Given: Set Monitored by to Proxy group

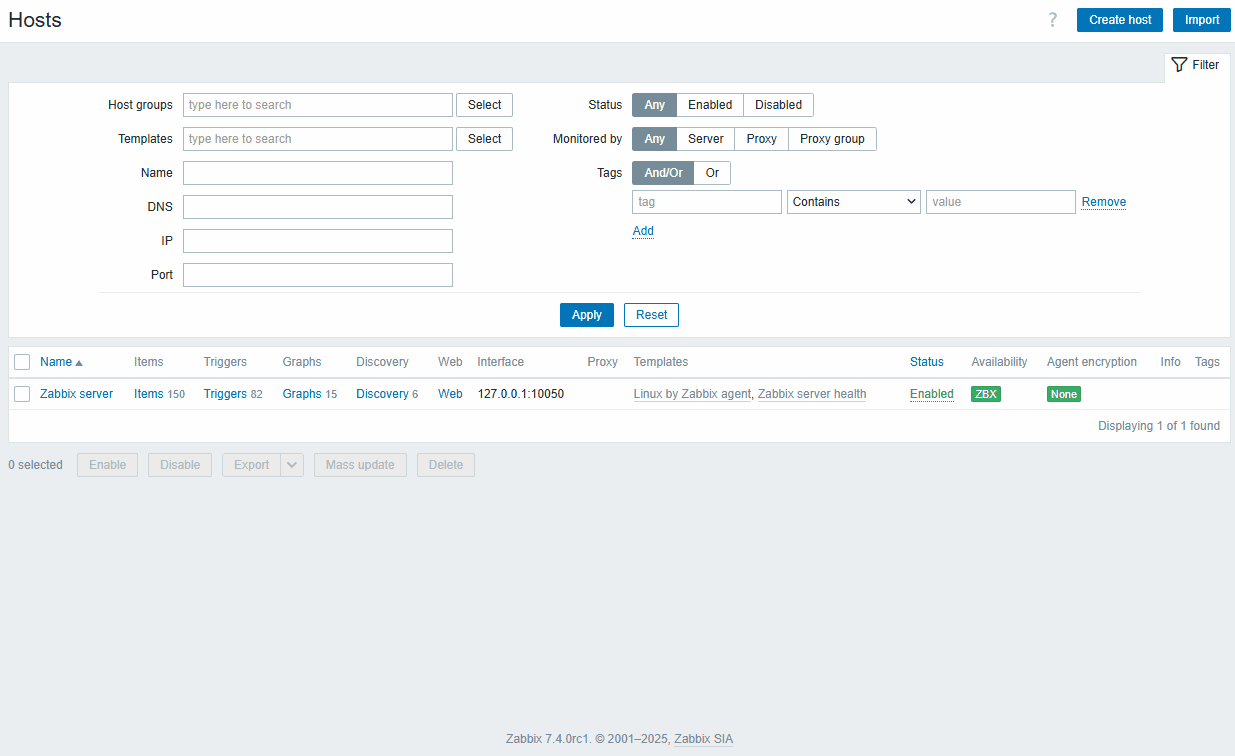Looking at the screenshot, I should tap(832, 139).
